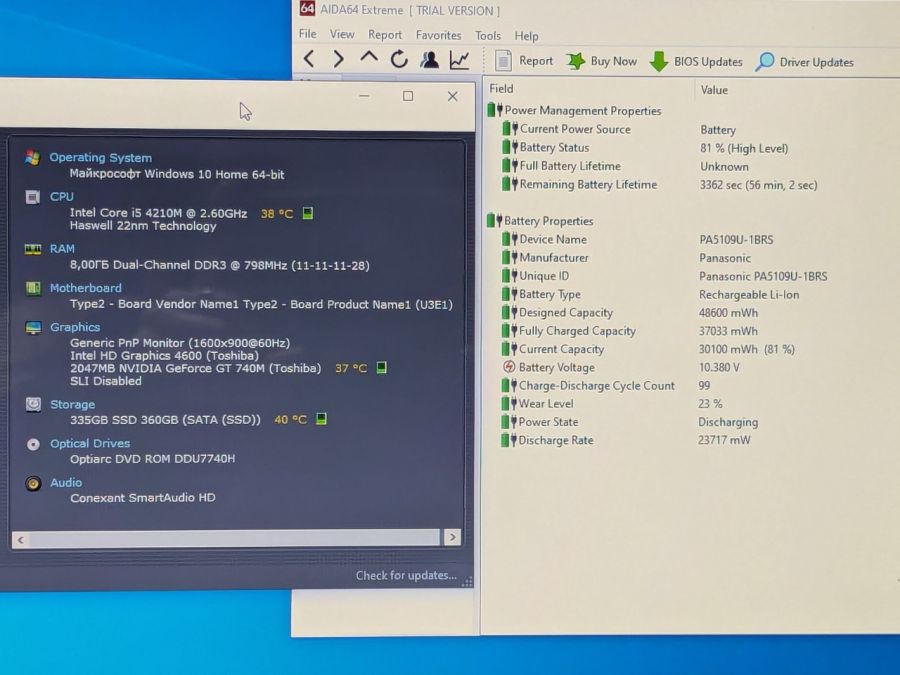The height and width of the screenshot is (675, 900).
Task: Open the user/favorites icon in AIDA64 toolbar
Action: coord(429,59)
